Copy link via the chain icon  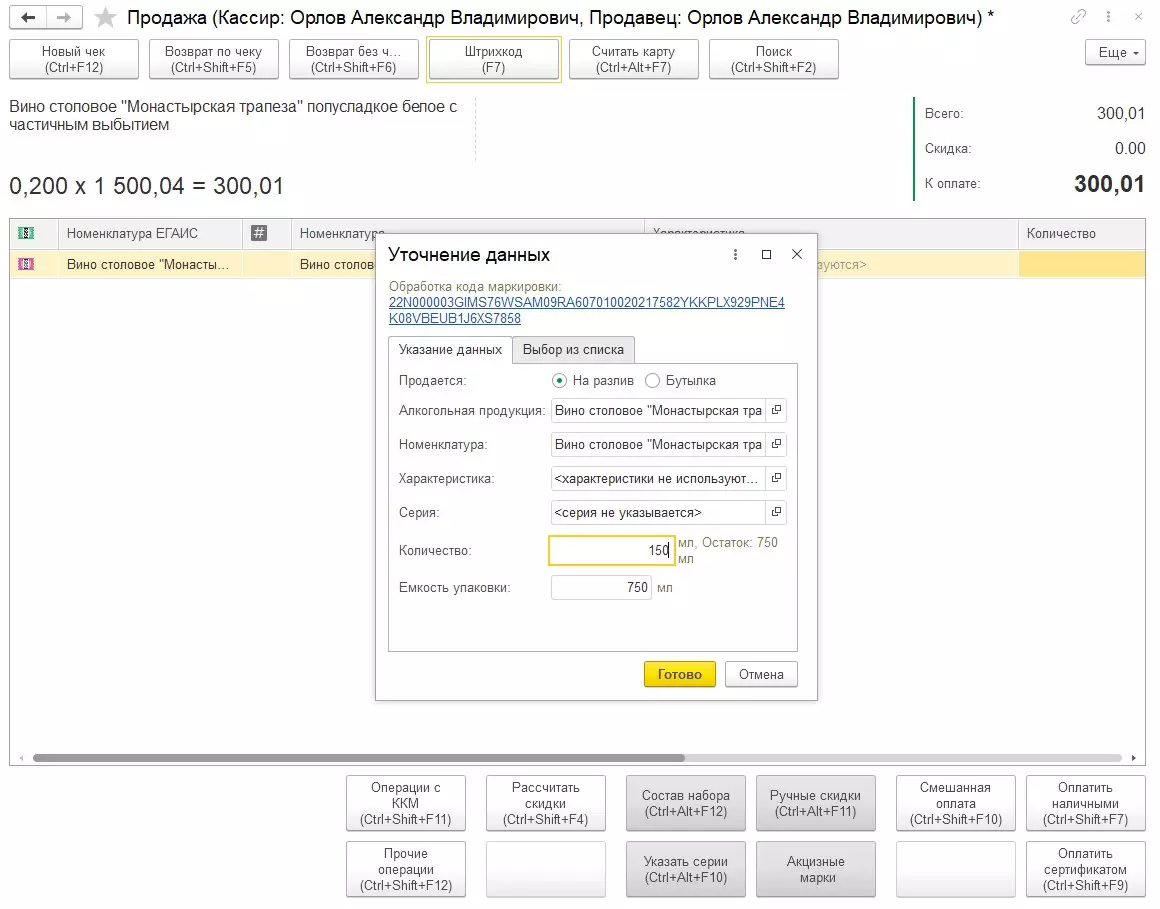point(1079,16)
